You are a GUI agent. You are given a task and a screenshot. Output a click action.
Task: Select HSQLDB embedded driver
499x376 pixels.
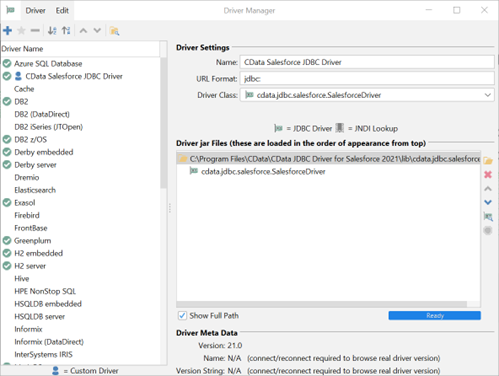coord(48,304)
